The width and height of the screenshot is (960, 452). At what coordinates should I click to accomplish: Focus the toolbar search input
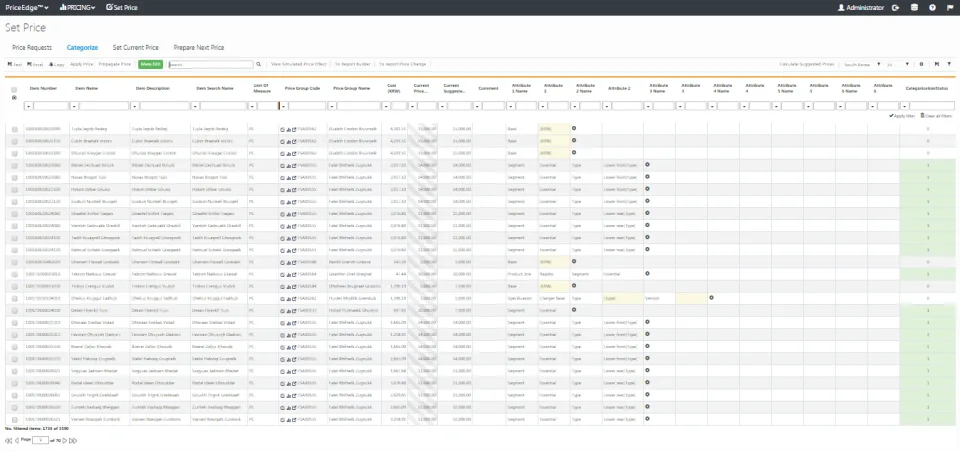[x=211, y=64]
